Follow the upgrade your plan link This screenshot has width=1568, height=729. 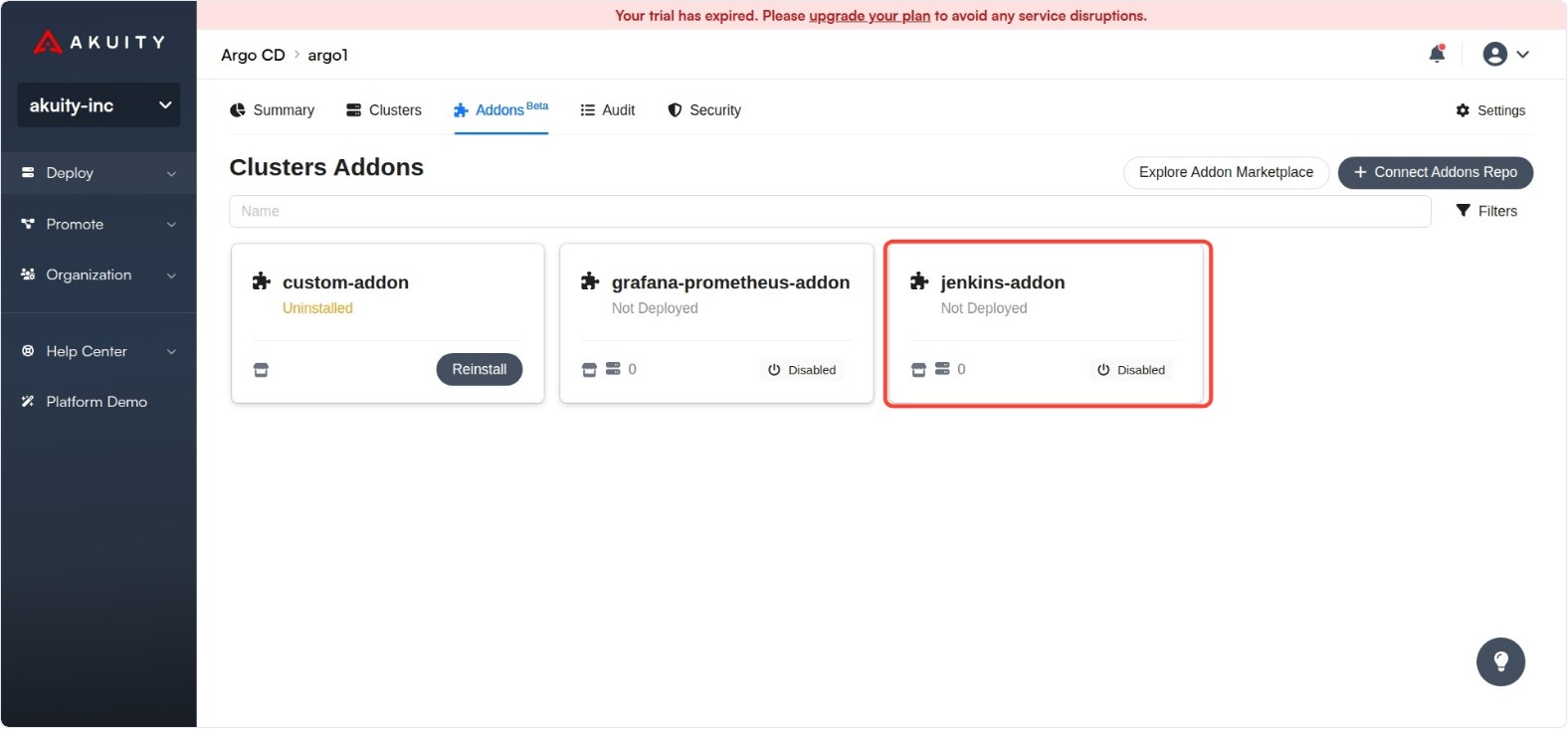[870, 16]
